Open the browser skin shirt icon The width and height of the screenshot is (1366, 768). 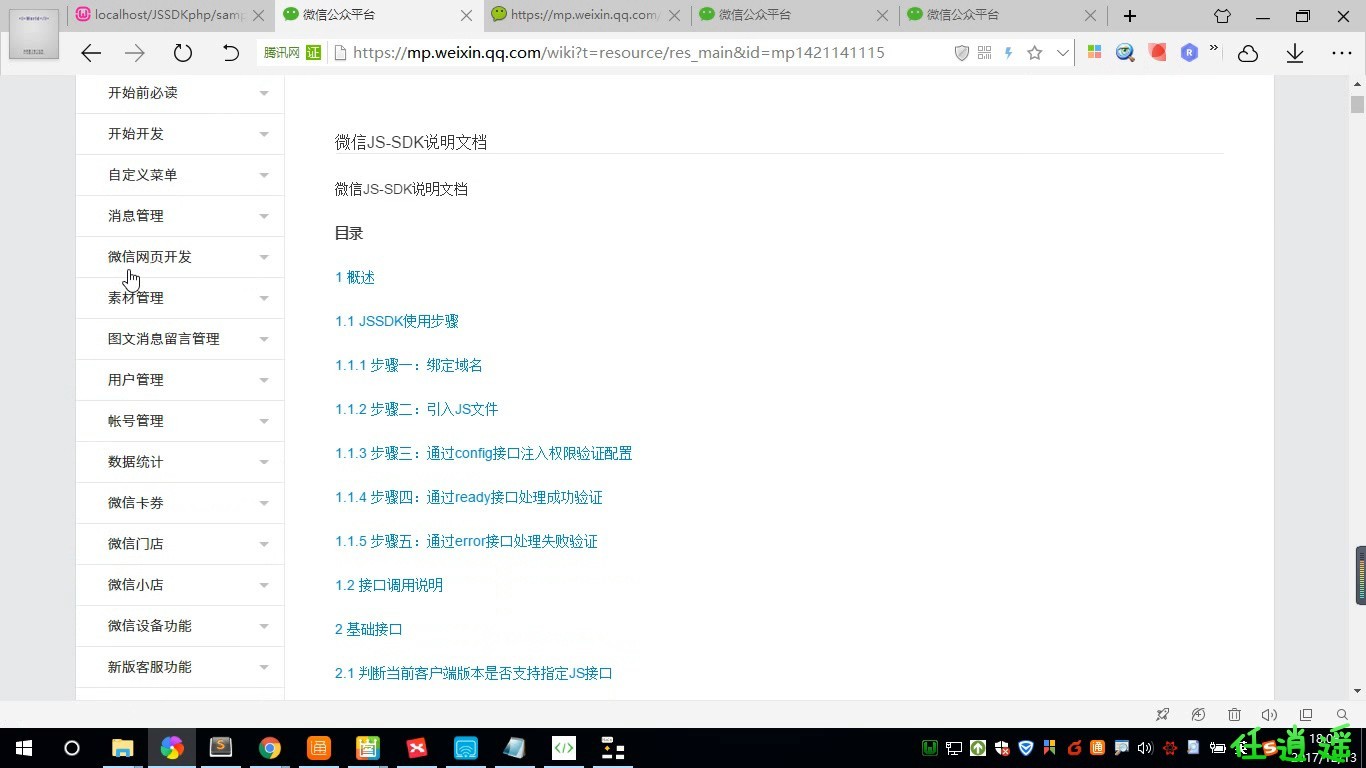(x=1222, y=16)
